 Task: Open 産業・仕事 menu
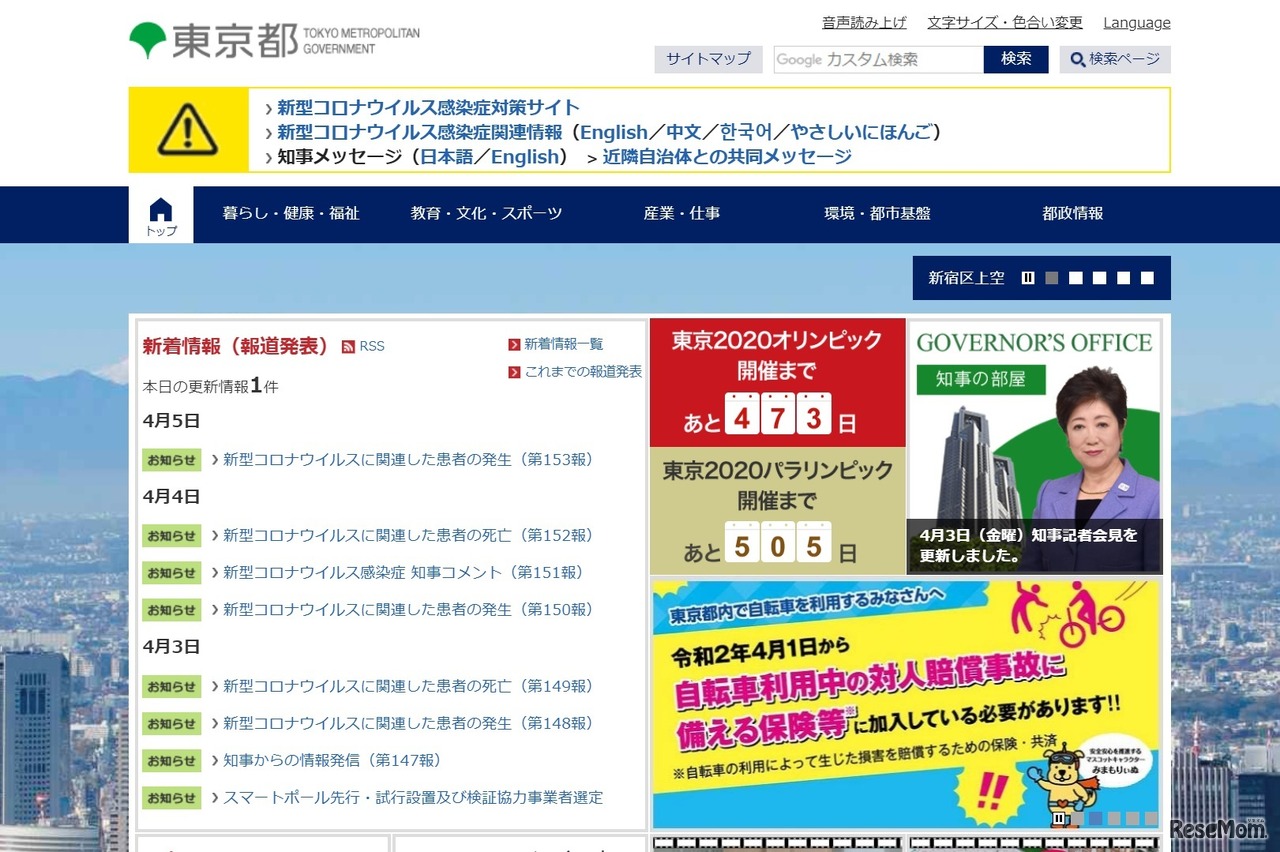point(682,213)
